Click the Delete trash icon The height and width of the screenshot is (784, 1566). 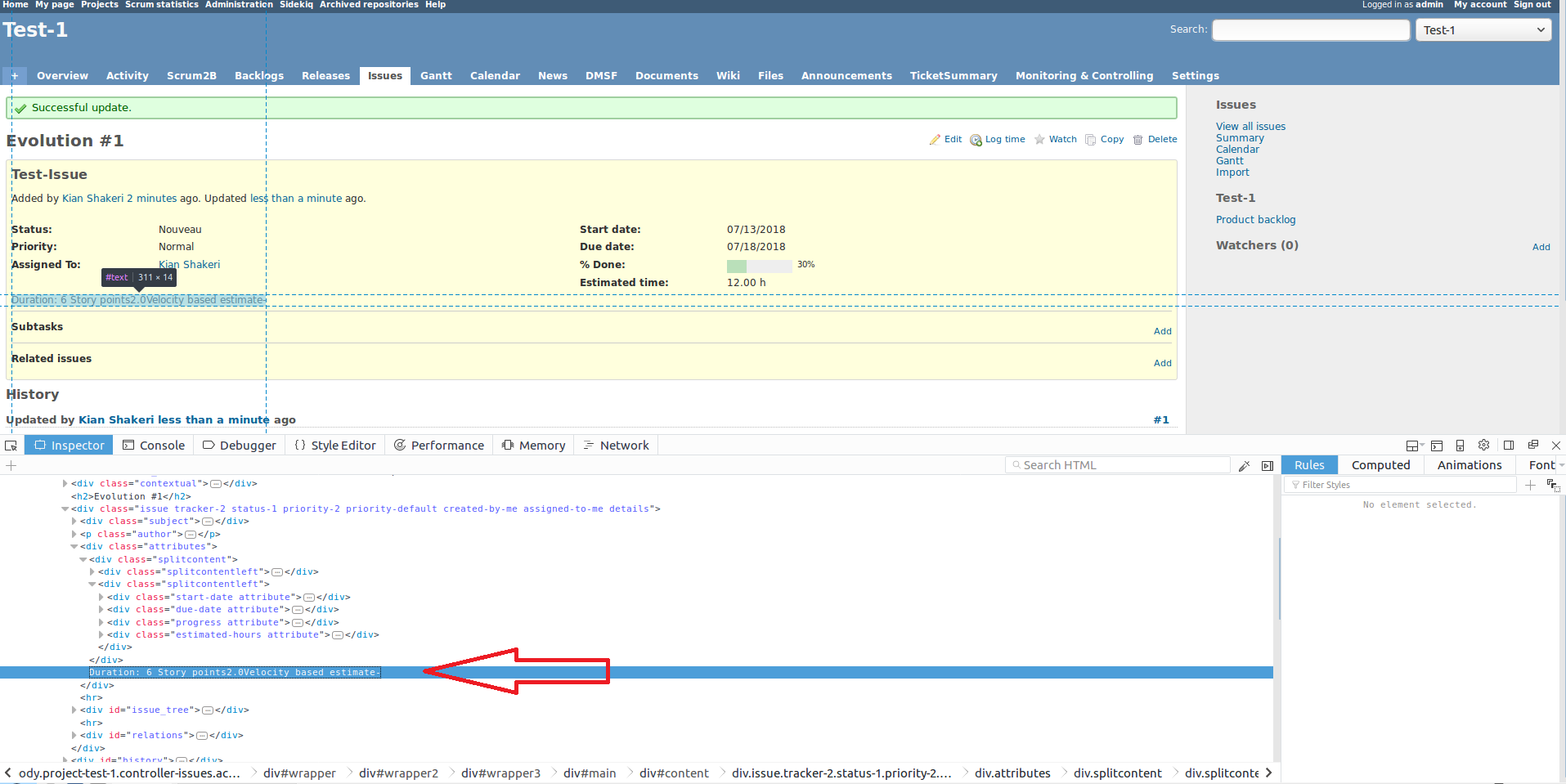tap(1137, 140)
